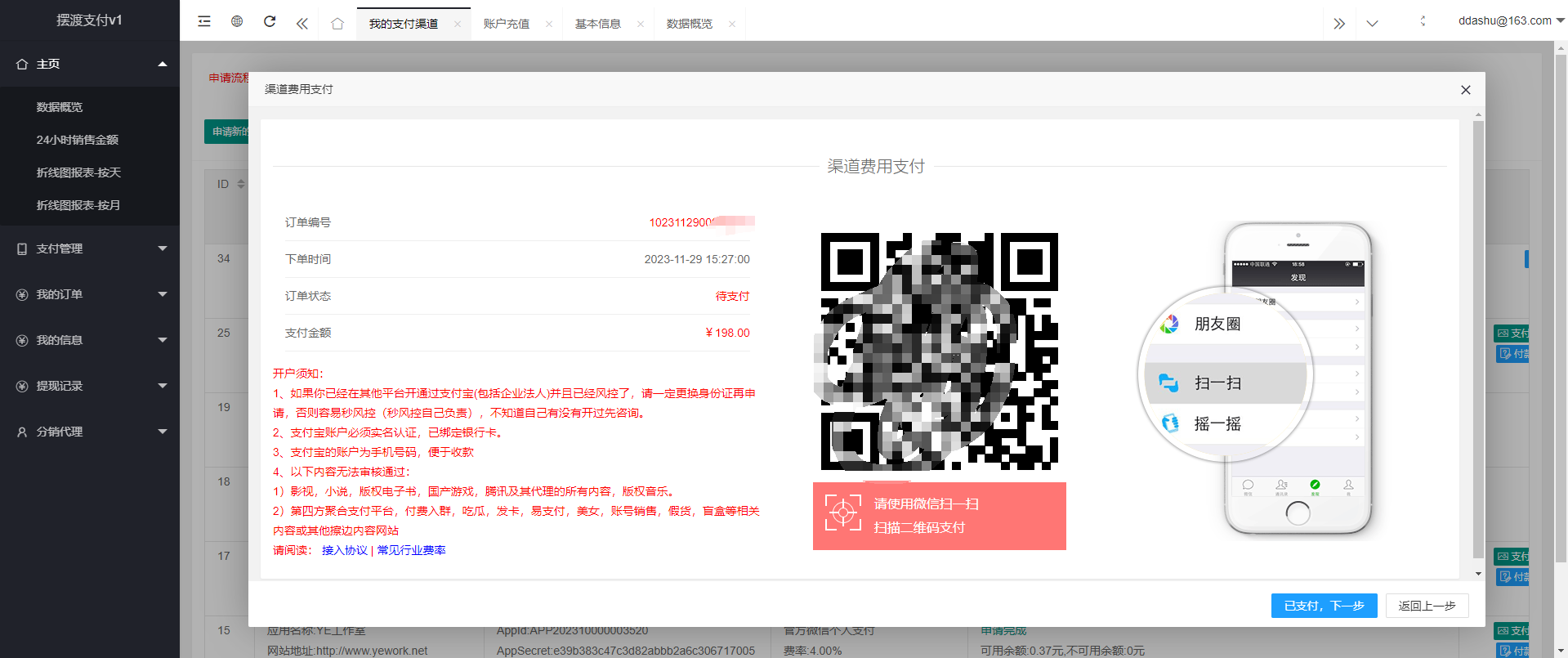
Task: Close the 基本信息 tab
Action: pos(641,25)
